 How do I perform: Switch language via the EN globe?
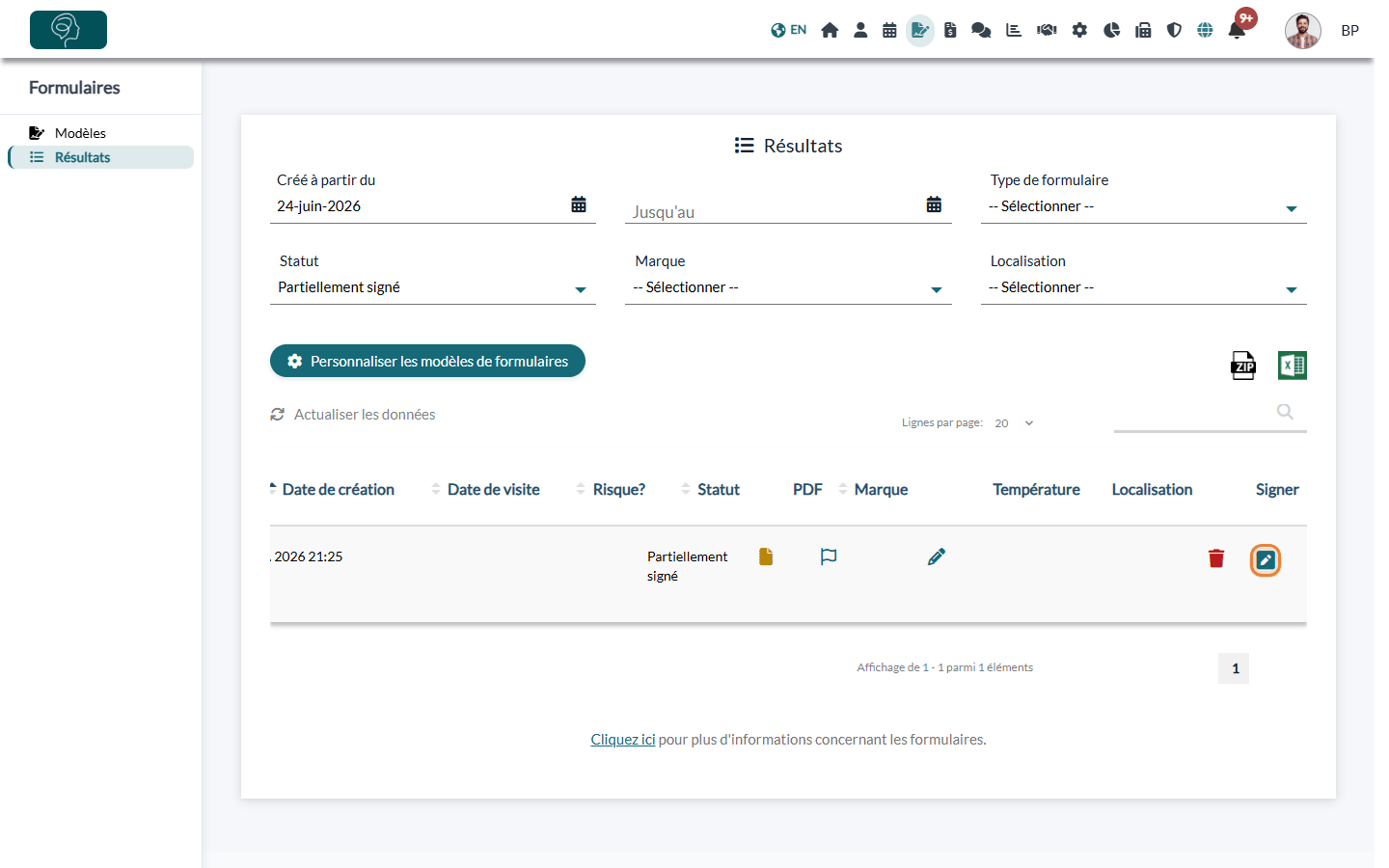788,30
